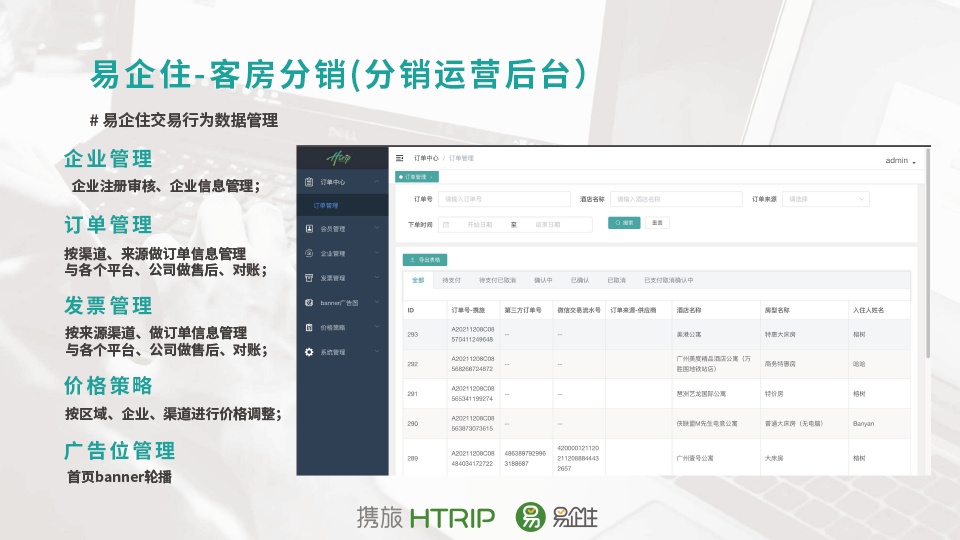The image size is (960, 540).
Task: Click the 微信交易流水号 column header
Action: [x=579, y=310]
